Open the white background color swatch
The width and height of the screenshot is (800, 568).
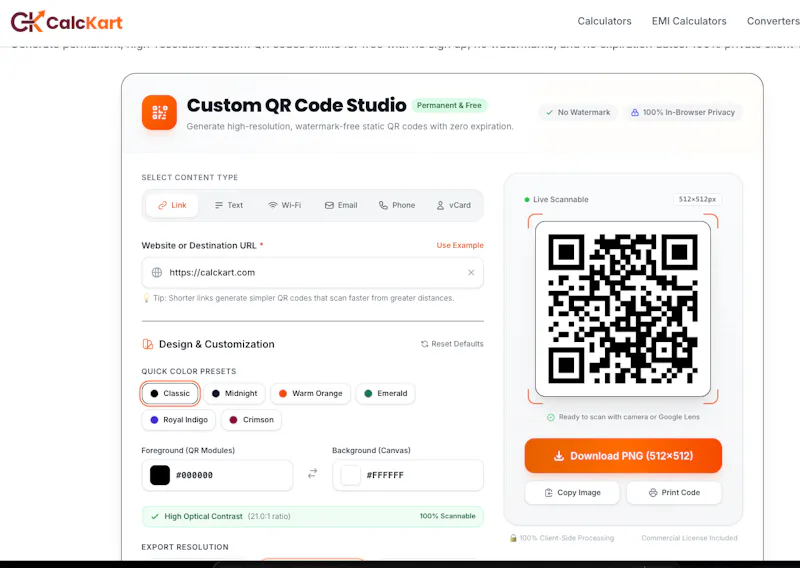(x=351, y=475)
